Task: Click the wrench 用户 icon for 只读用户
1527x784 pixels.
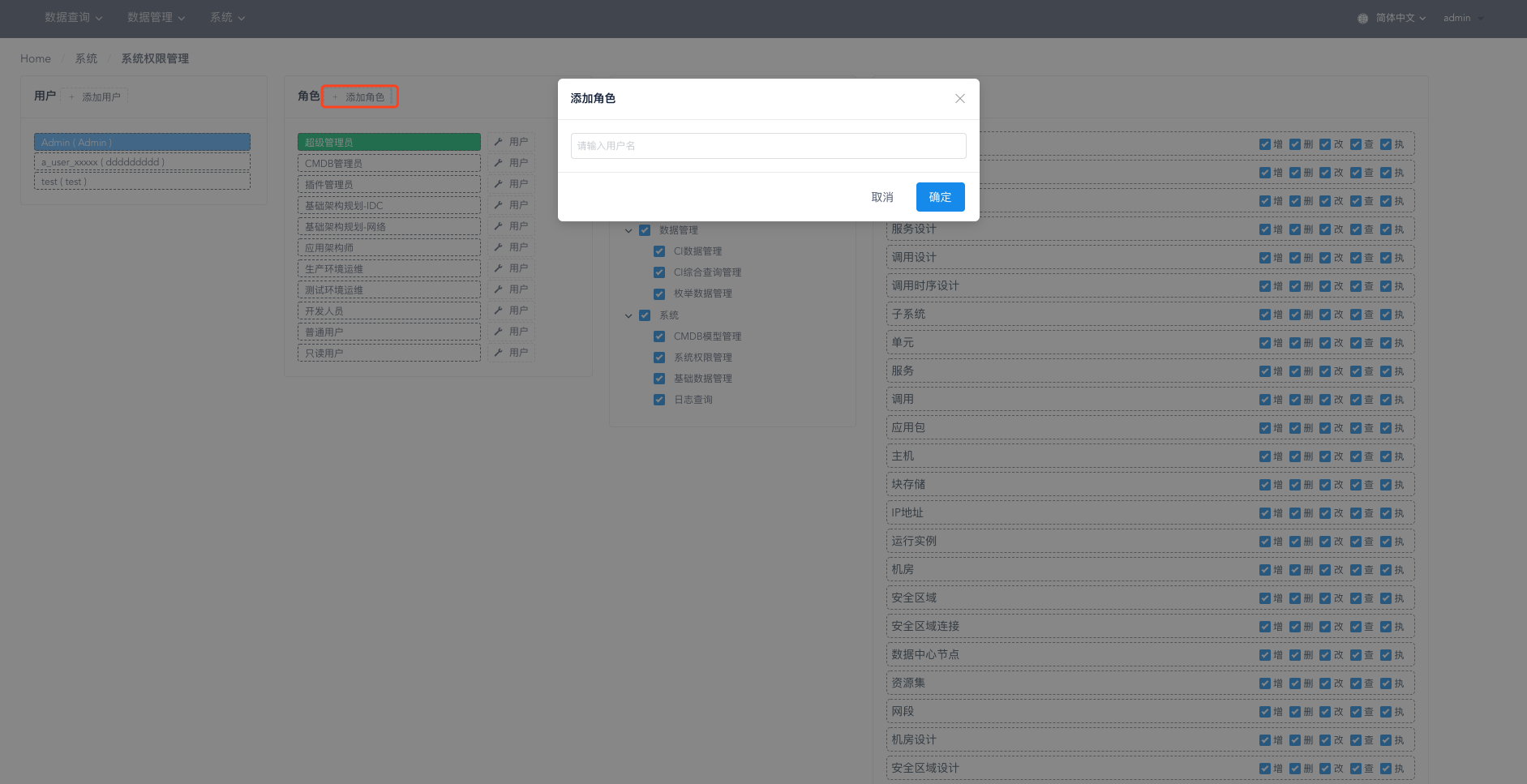Action: 511,353
